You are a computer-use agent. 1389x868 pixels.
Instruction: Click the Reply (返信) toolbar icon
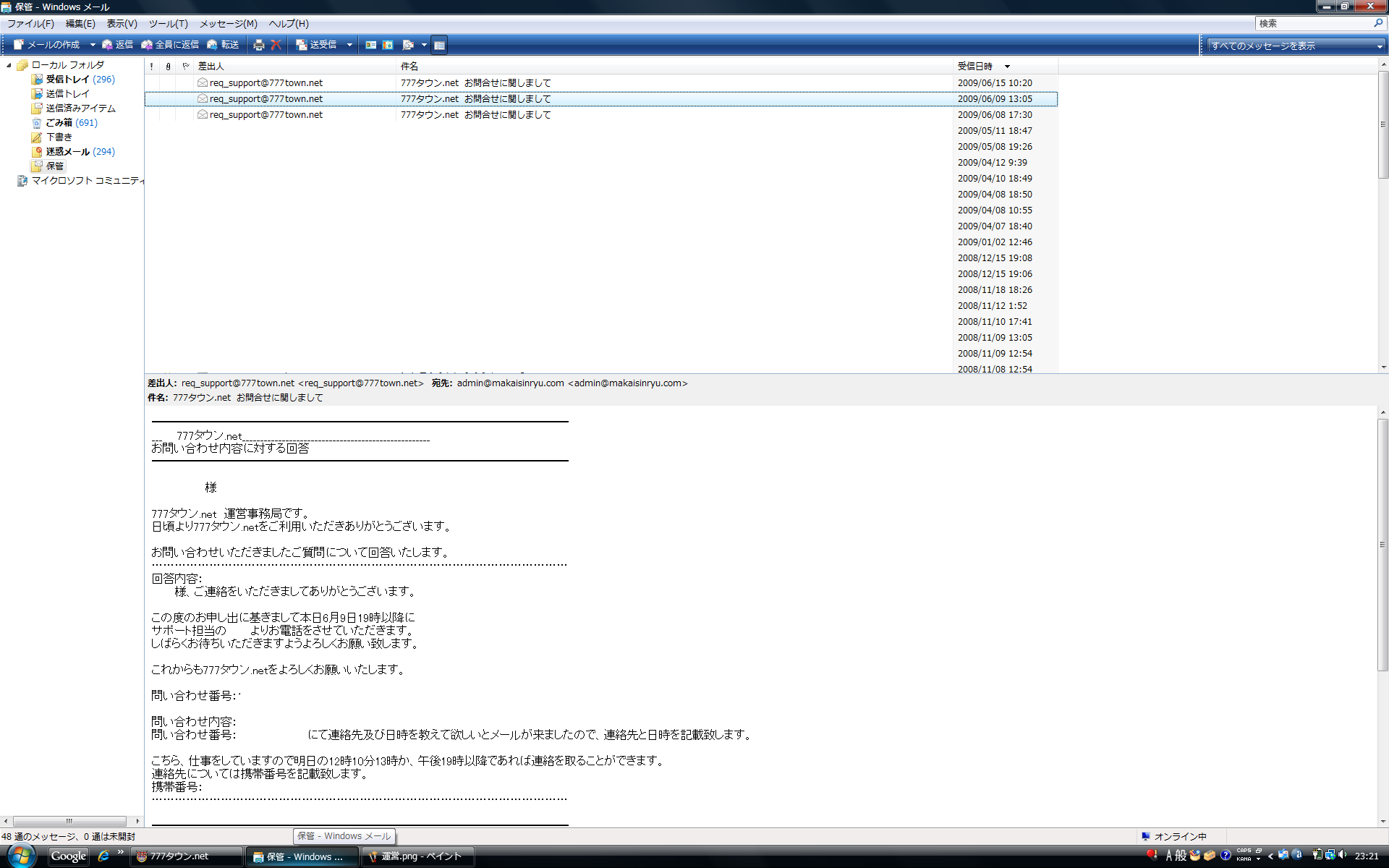[107, 45]
